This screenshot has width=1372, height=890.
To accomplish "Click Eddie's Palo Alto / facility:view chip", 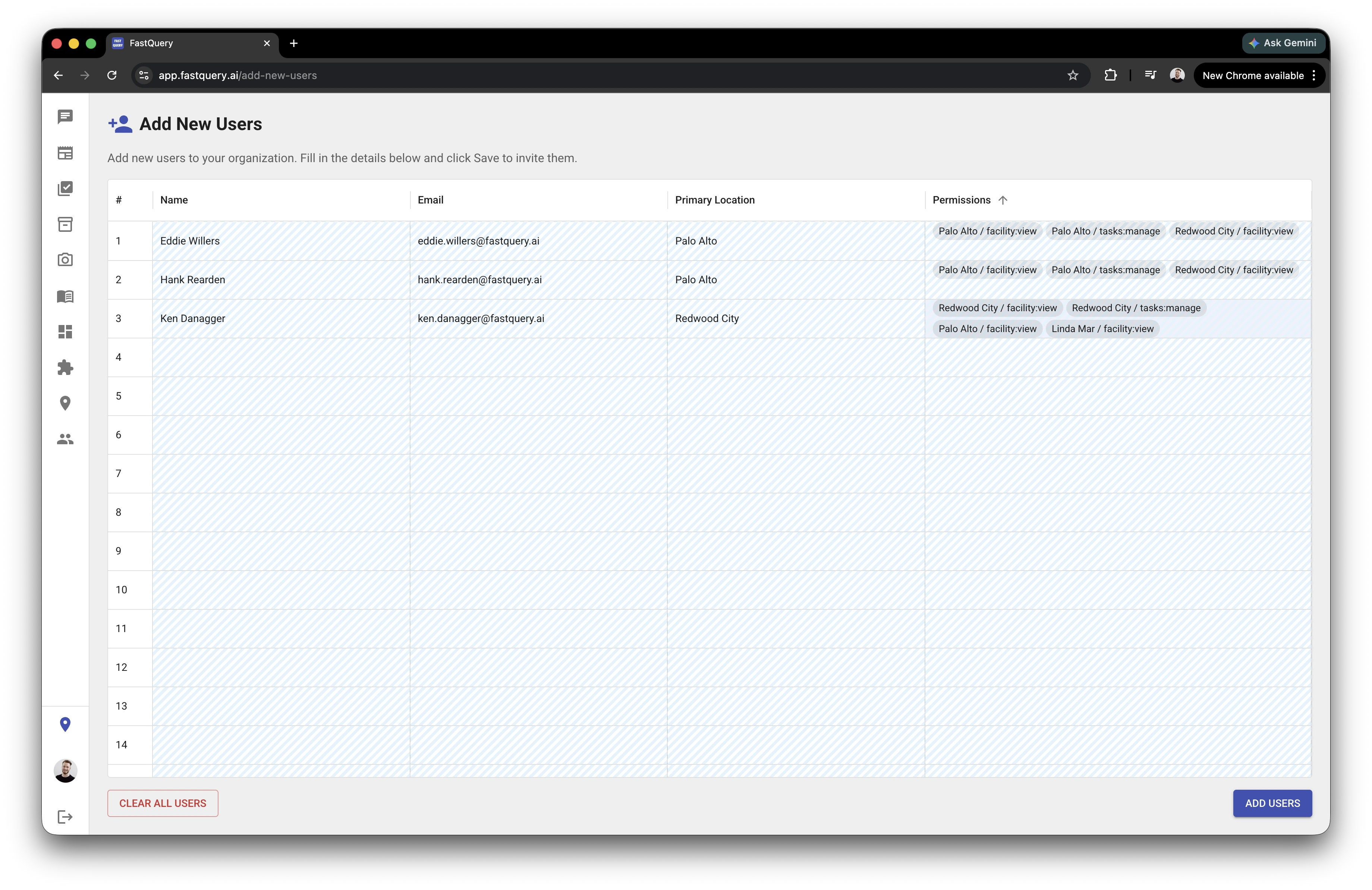I will pos(987,231).
